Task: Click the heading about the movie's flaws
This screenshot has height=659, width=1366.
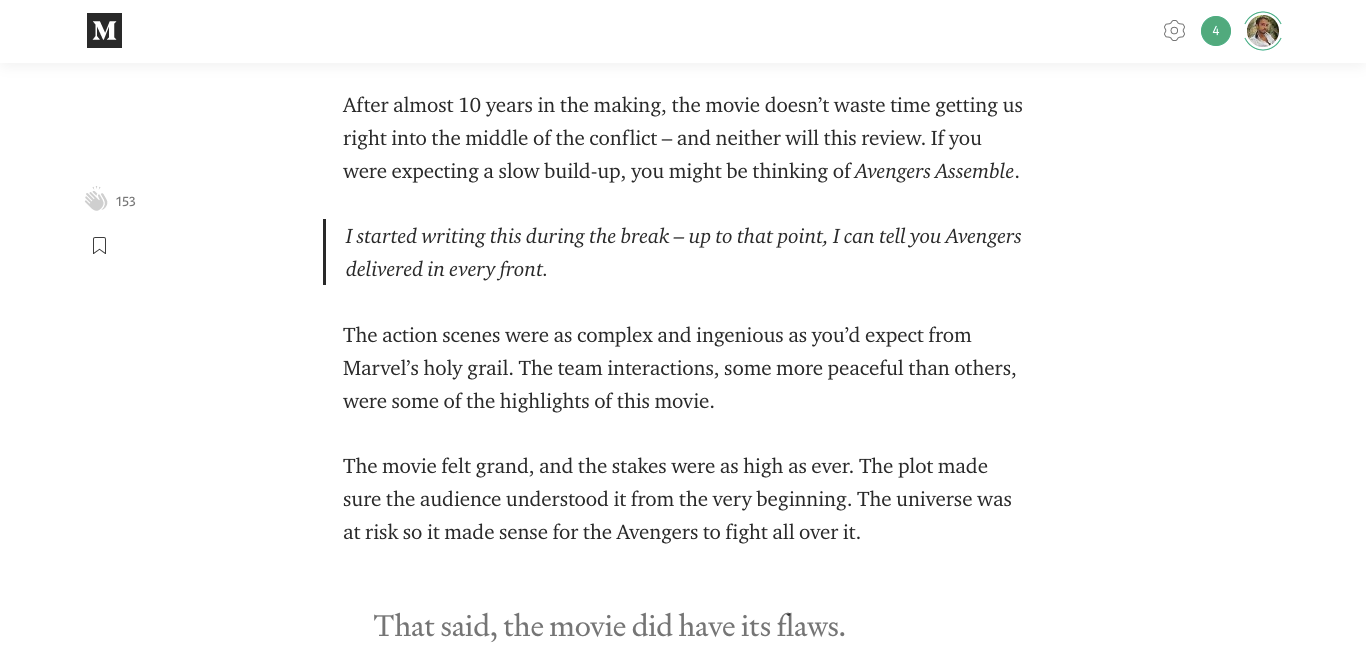Action: click(609, 625)
